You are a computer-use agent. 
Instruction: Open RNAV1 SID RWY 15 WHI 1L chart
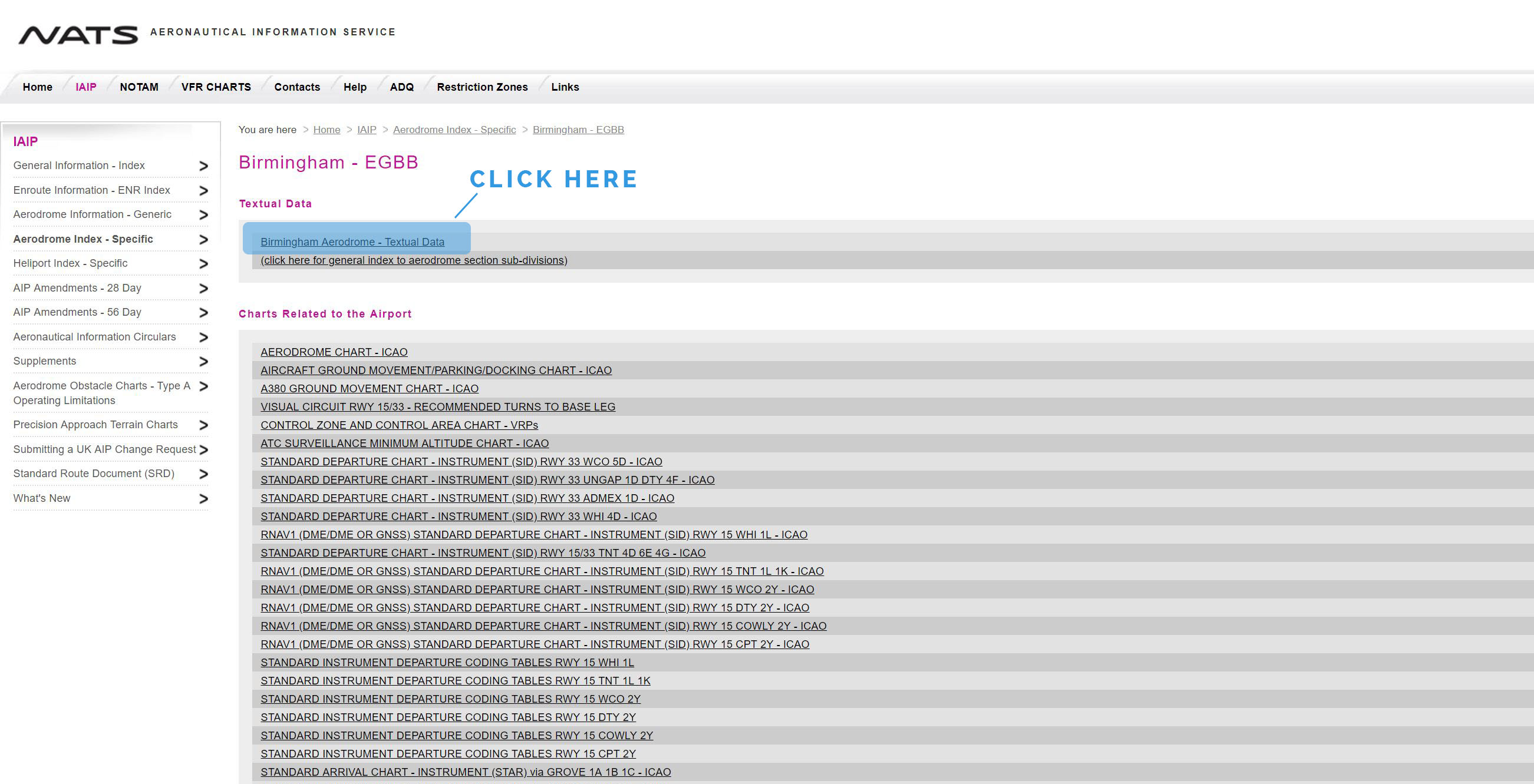click(x=533, y=535)
